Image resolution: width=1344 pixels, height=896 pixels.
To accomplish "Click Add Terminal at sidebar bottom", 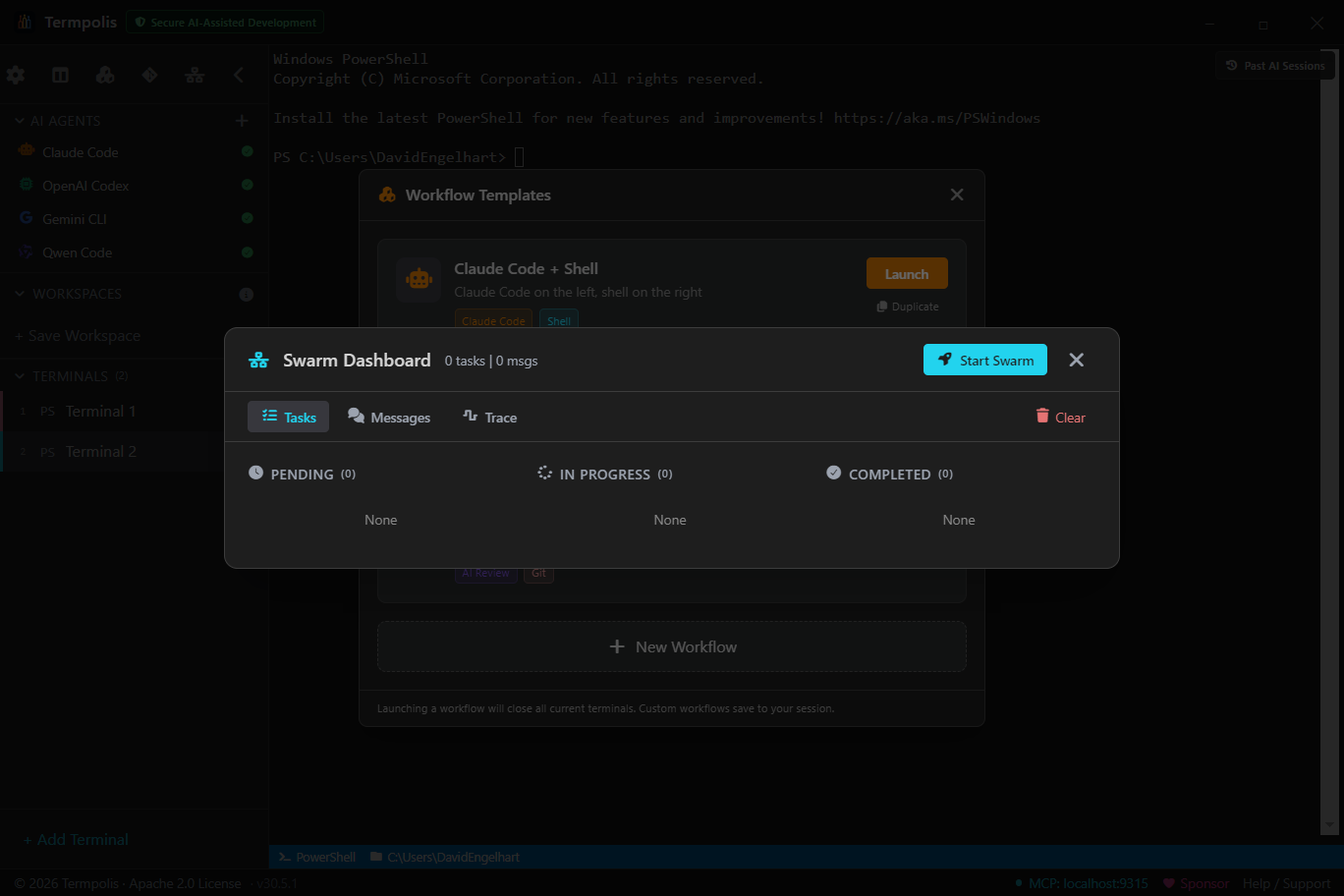I will tap(76, 839).
